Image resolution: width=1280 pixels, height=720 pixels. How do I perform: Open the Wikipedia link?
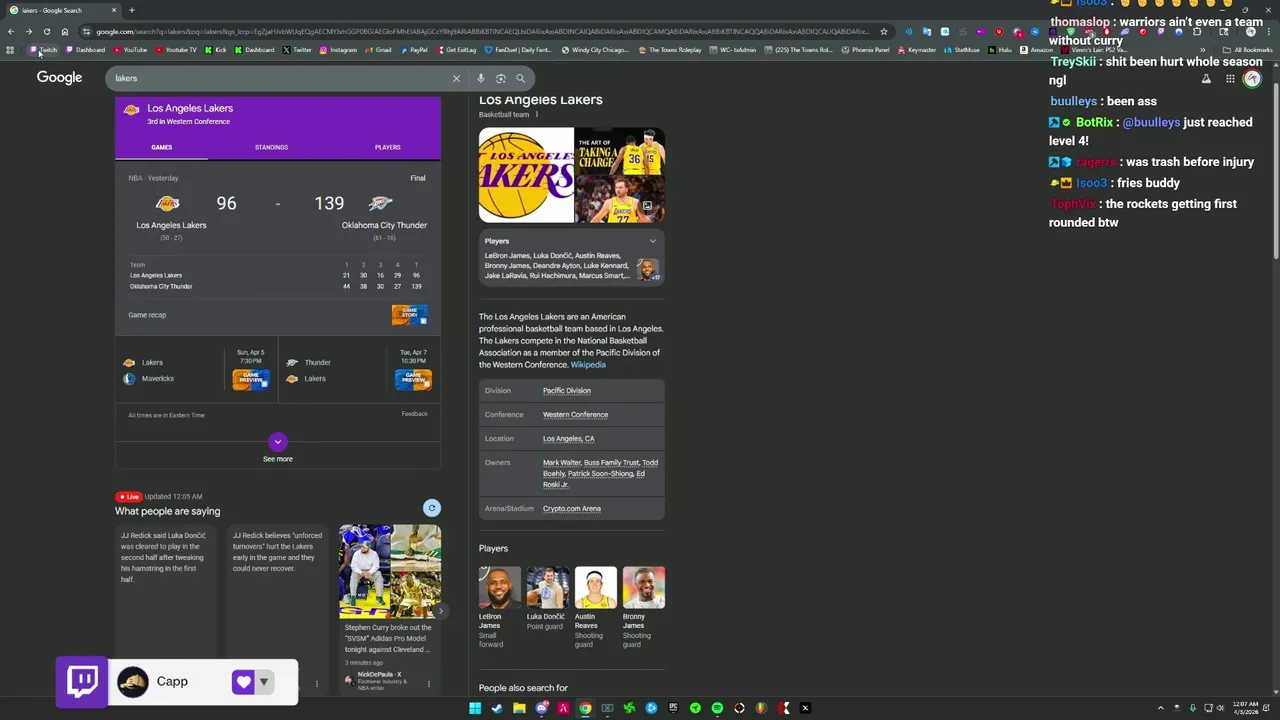[588, 365]
